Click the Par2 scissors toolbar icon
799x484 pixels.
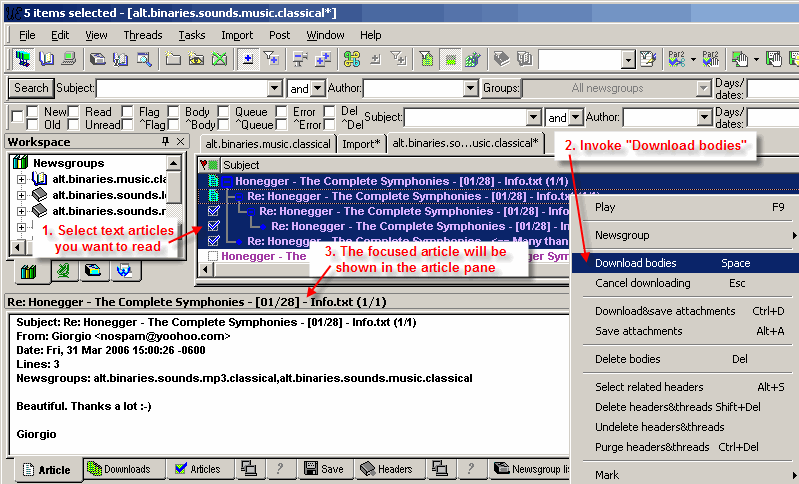click(x=677, y=59)
